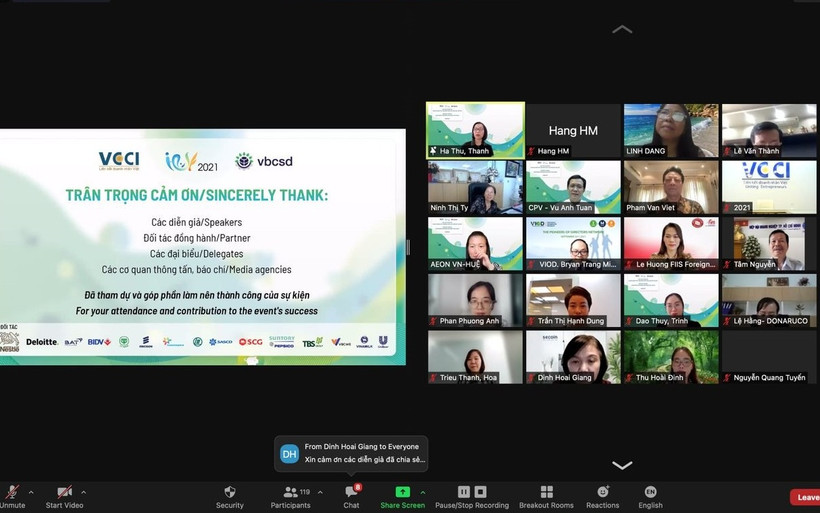
Task: Select the LINH DANG video thumbnail
Action: pos(671,130)
